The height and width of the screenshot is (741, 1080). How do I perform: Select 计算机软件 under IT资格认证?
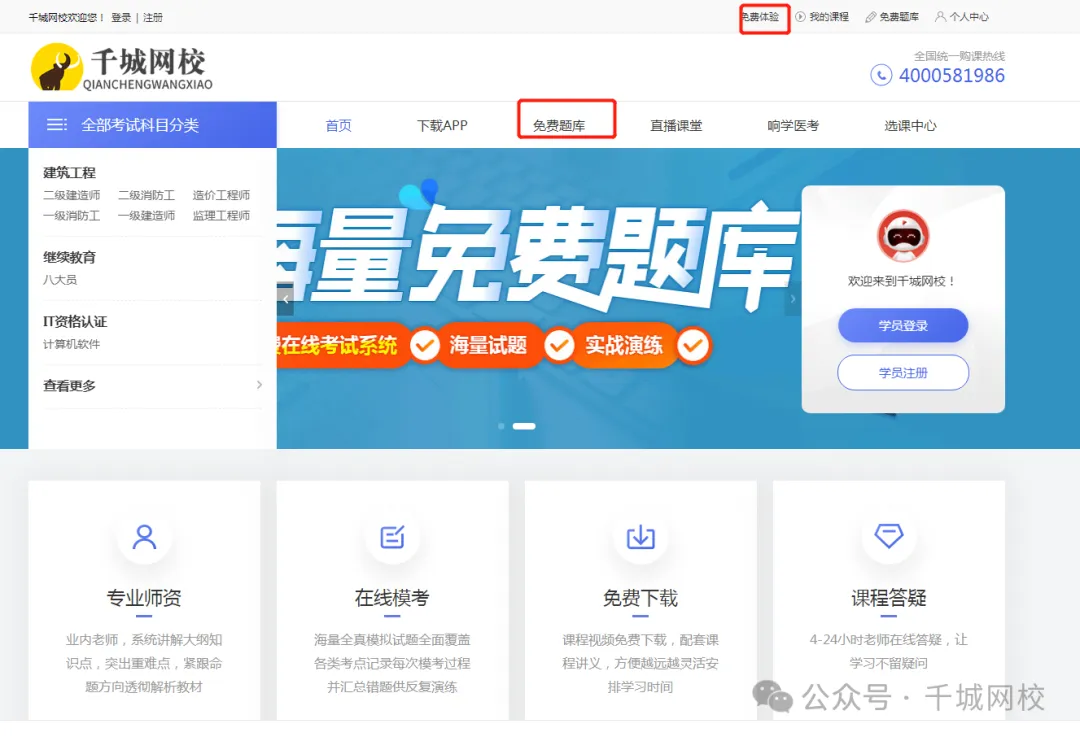[72, 344]
